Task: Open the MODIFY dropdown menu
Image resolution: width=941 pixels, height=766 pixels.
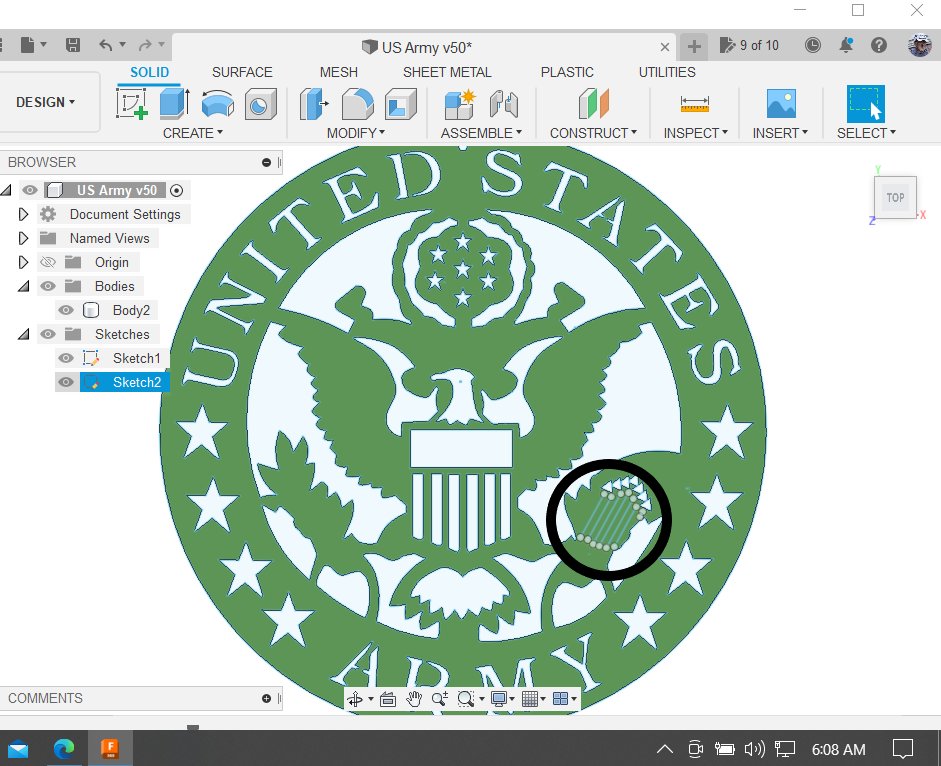Action: (356, 133)
